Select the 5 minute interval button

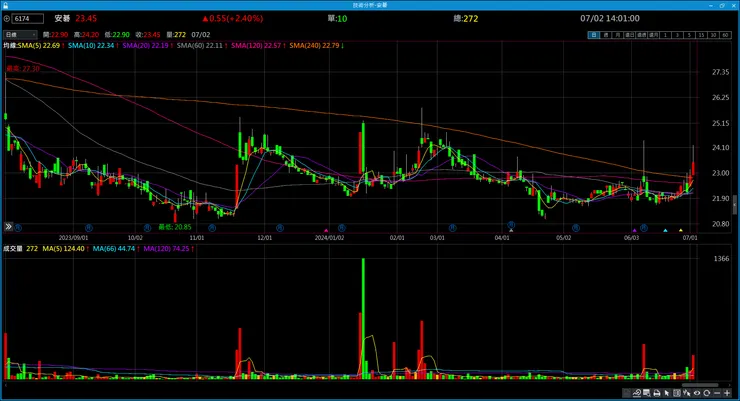(x=689, y=35)
